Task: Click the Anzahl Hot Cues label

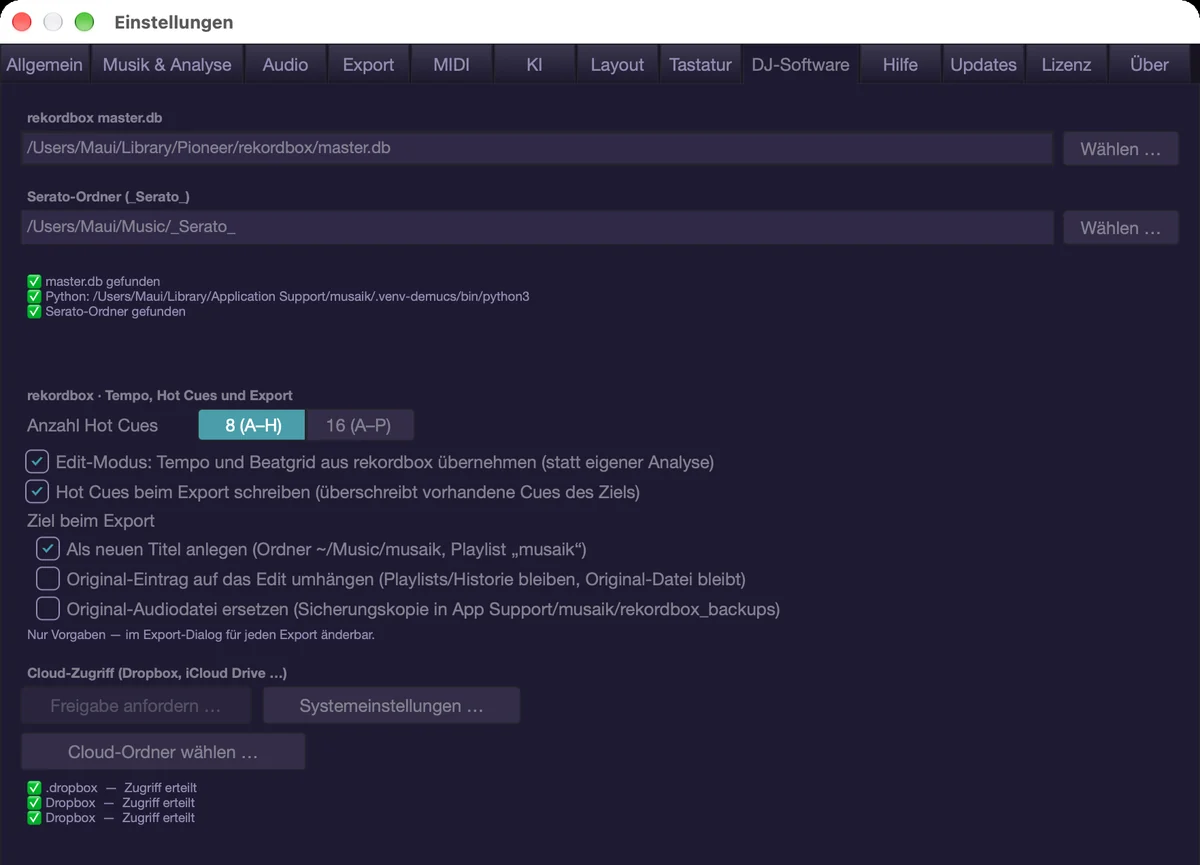Action: pos(92,425)
